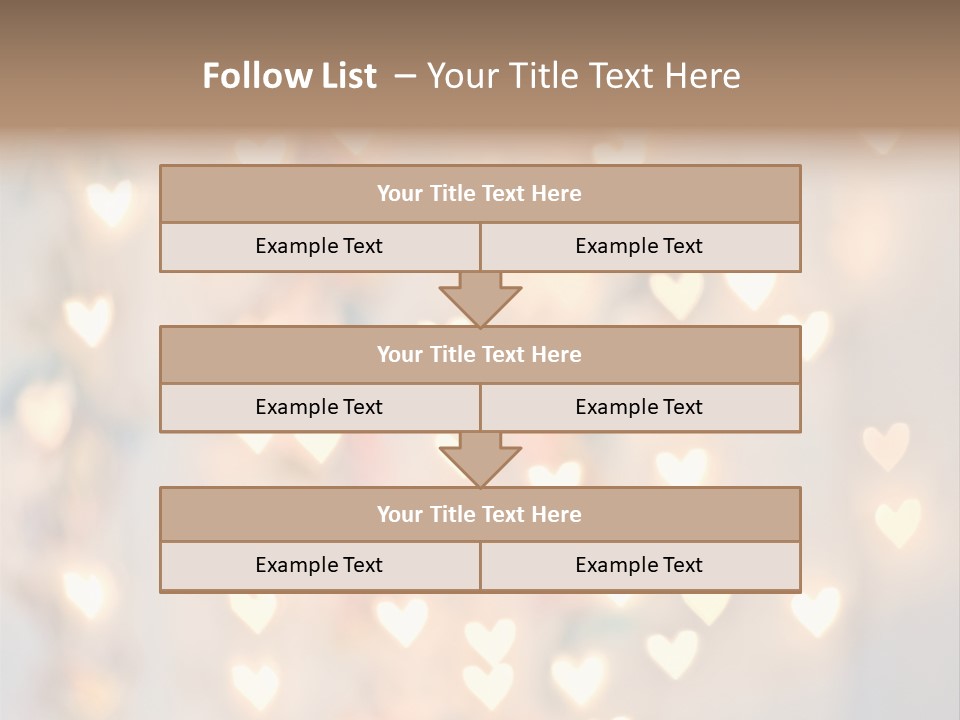Image resolution: width=960 pixels, height=720 pixels.
Task: Click the down arrow between the first and second tables
Action: click(x=480, y=299)
